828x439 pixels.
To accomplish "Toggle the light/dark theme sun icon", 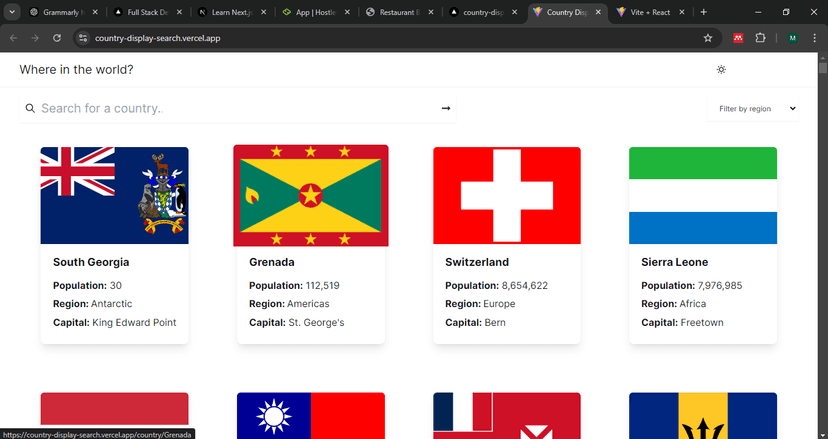I will (721, 70).
